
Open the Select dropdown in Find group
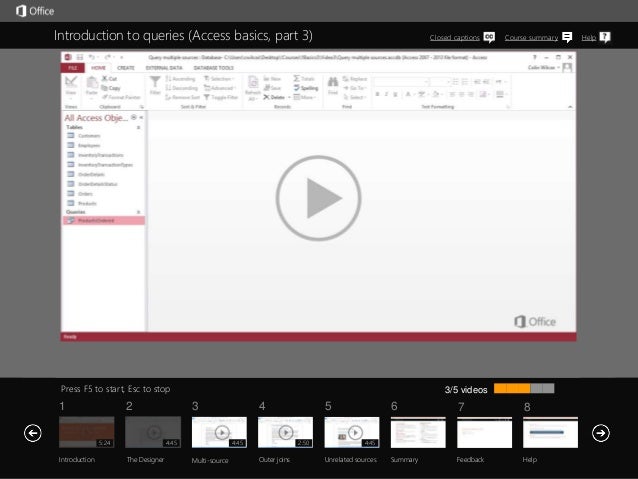coord(354,97)
